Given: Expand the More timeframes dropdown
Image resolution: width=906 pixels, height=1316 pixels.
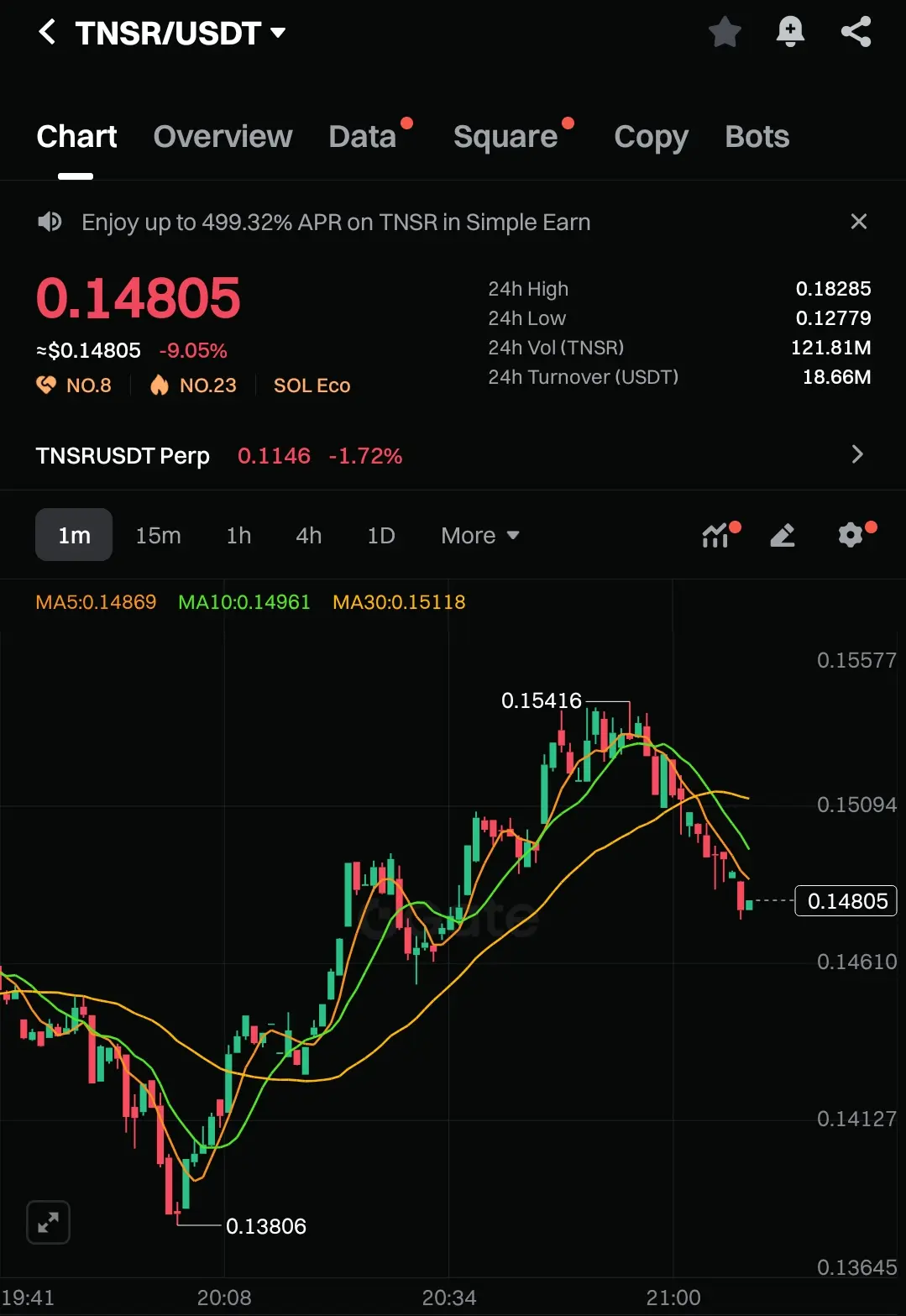Looking at the screenshot, I should tap(480, 535).
